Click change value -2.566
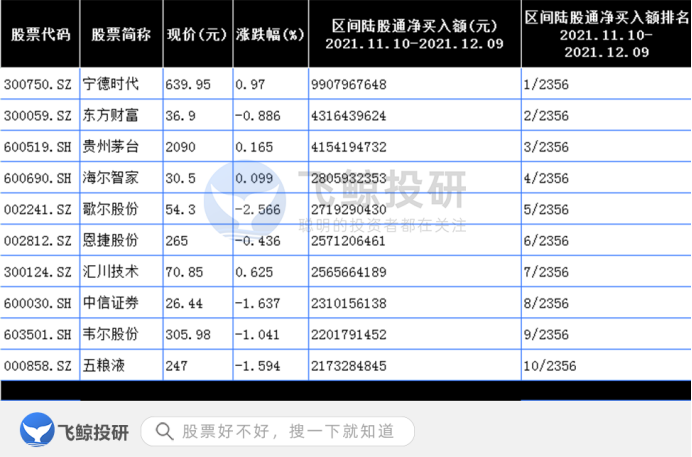 click(258, 209)
